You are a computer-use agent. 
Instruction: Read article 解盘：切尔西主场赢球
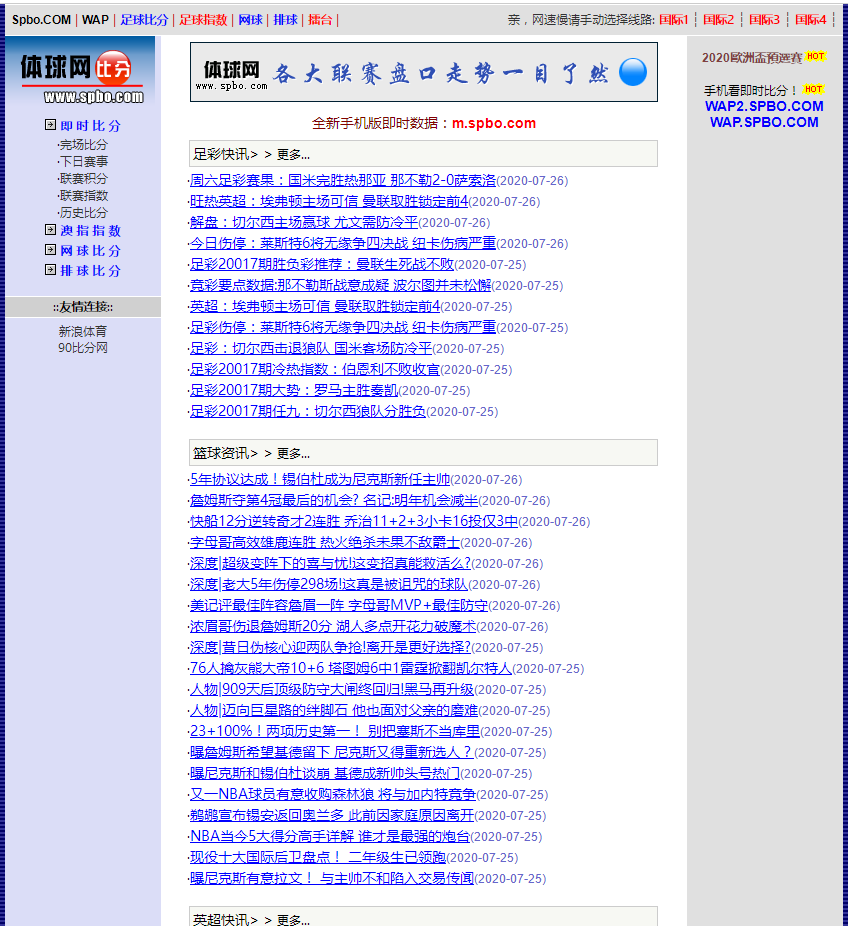pyautogui.click(x=304, y=223)
